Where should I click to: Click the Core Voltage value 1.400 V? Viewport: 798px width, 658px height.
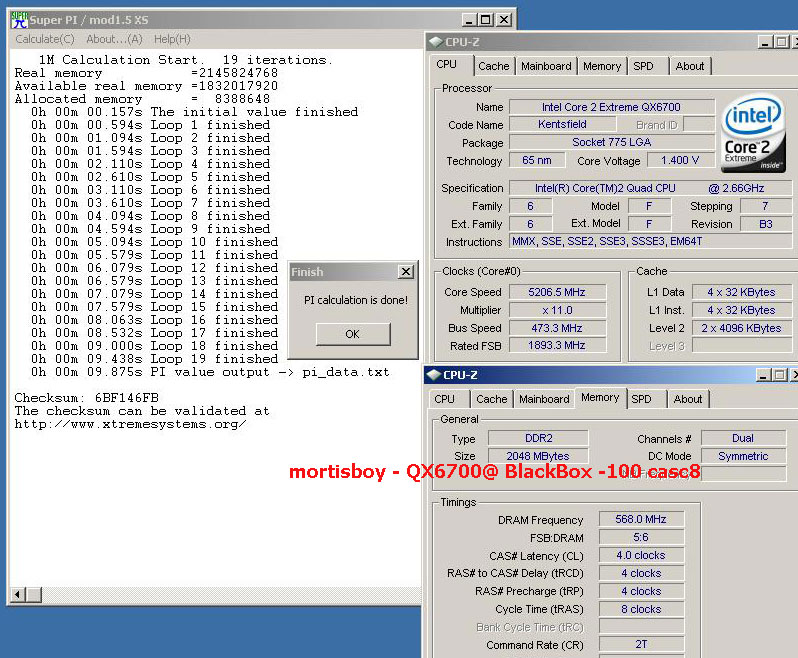pos(680,160)
